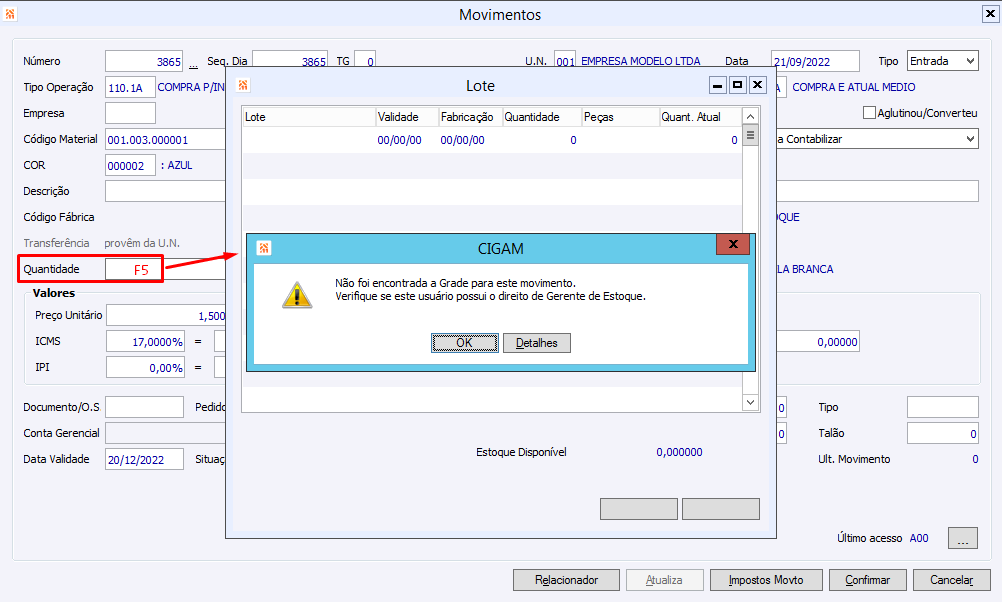Screen dimensions: 1002x602
Task: Toggle the Aglutinou/Converteu checkbox
Action: (869, 113)
